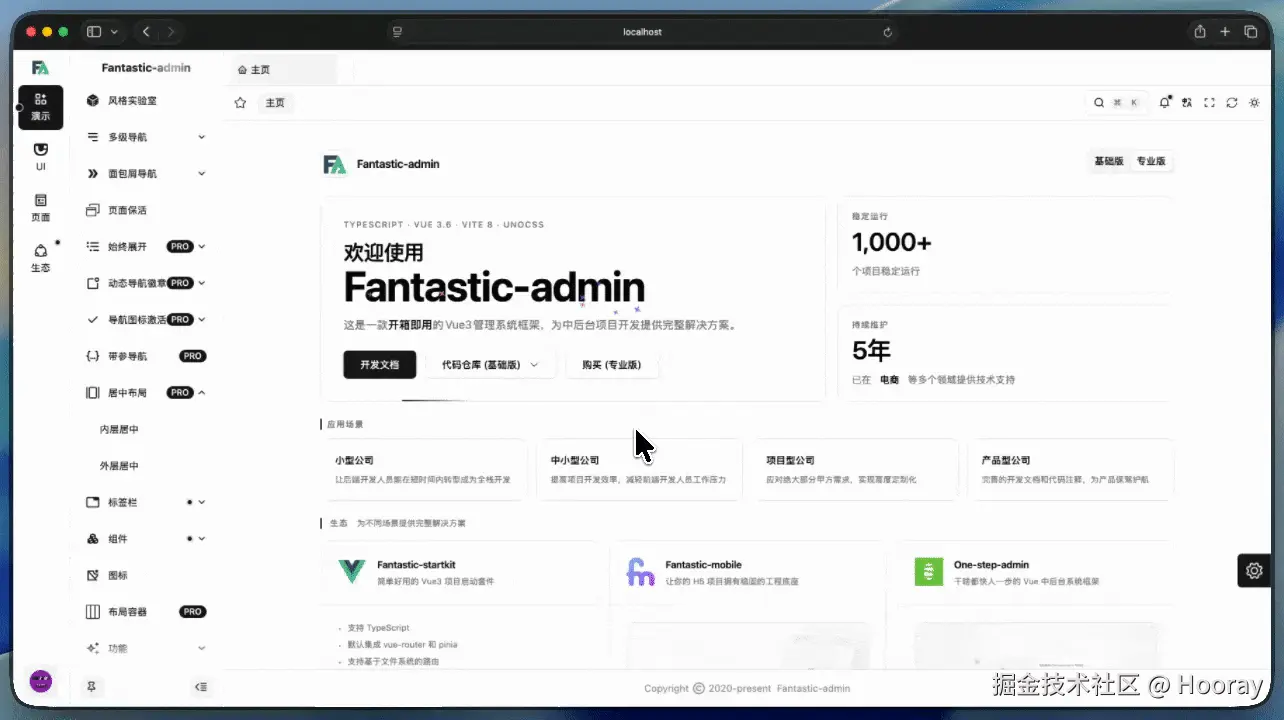Image resolution: width=1284 pixels, height=720 pixels.
Task: Open the floating settings gear button
Action: pyautogui.click(x=1254, y=571)
